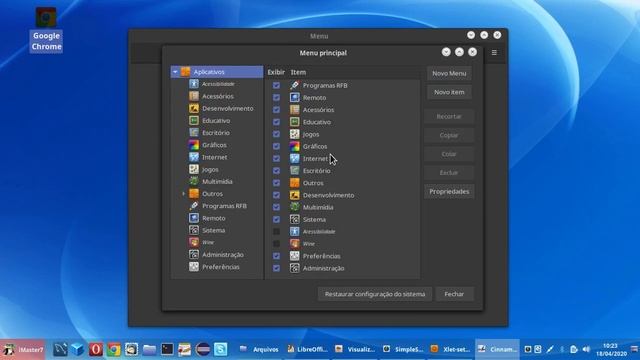Open the volume control in the system tray
Screen dimensions: 640x360
click(586, 349)
